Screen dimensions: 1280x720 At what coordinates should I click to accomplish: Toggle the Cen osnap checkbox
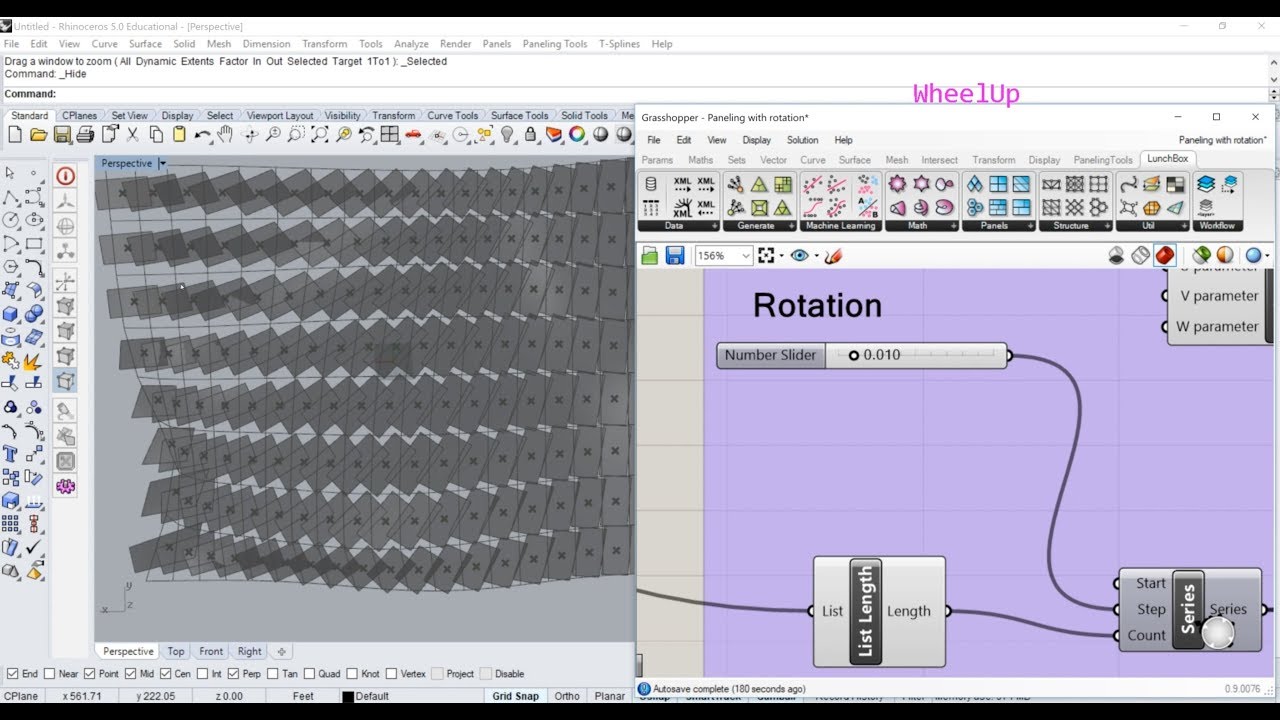[166, 674]
